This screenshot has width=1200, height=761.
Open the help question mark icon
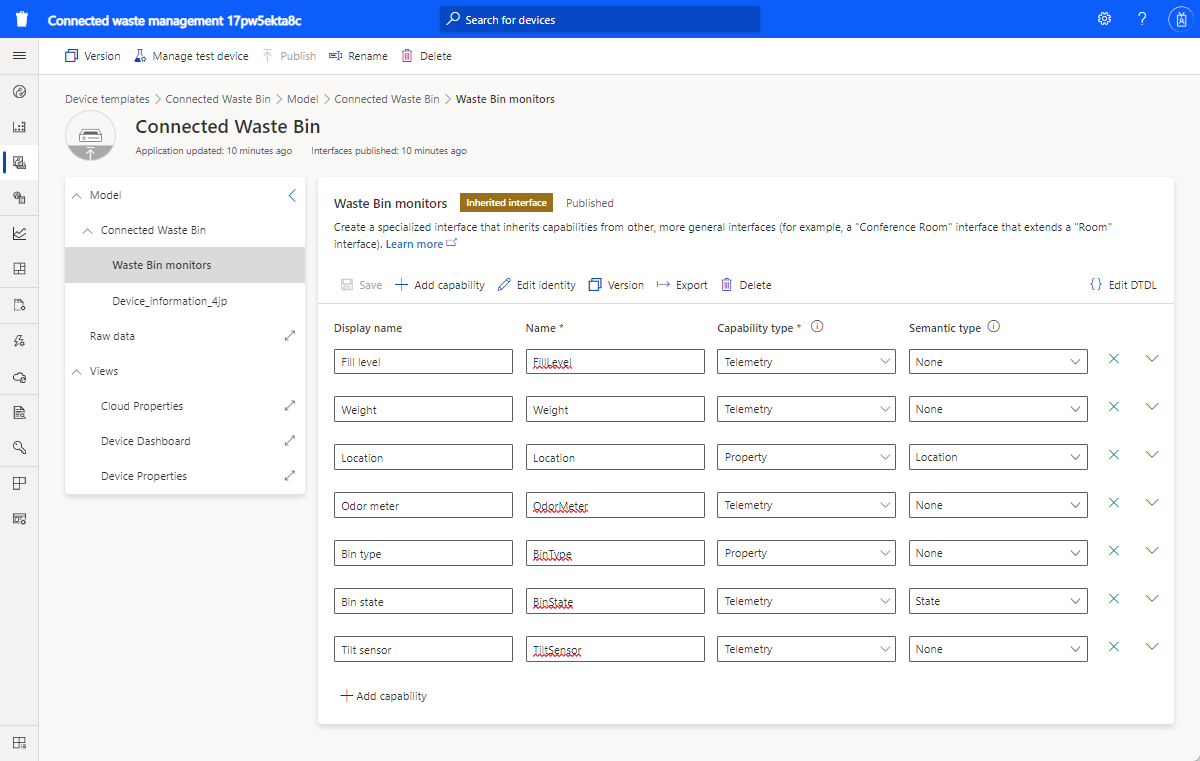click(x=1142, y=19)
